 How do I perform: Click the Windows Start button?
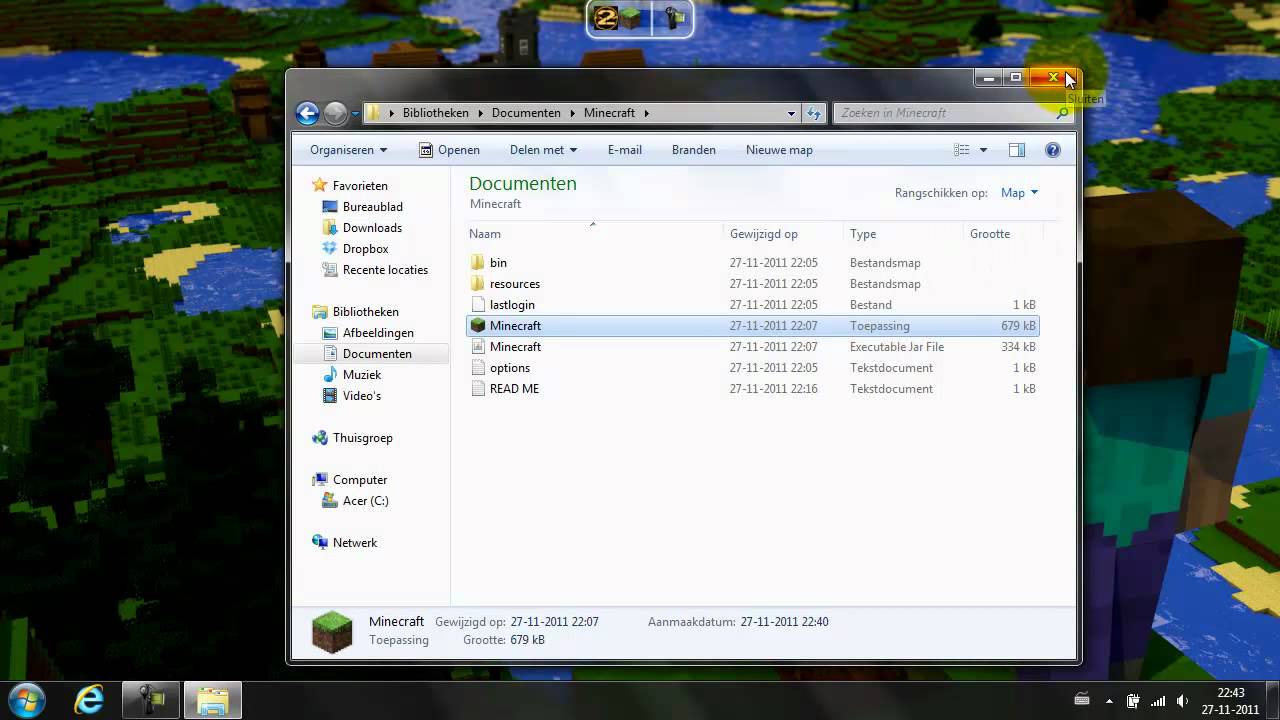[x=26, y=699]
